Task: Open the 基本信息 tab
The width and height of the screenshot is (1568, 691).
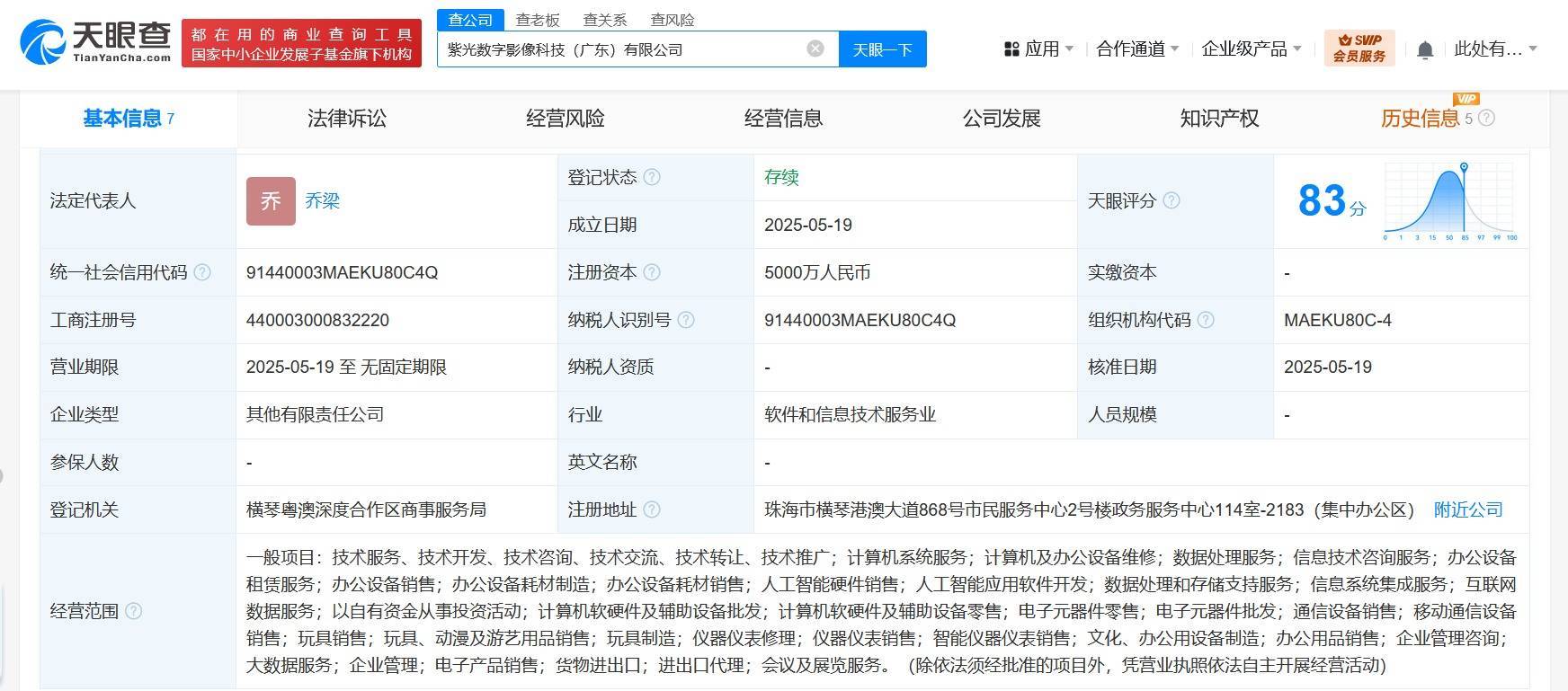Action: point(129,119)
